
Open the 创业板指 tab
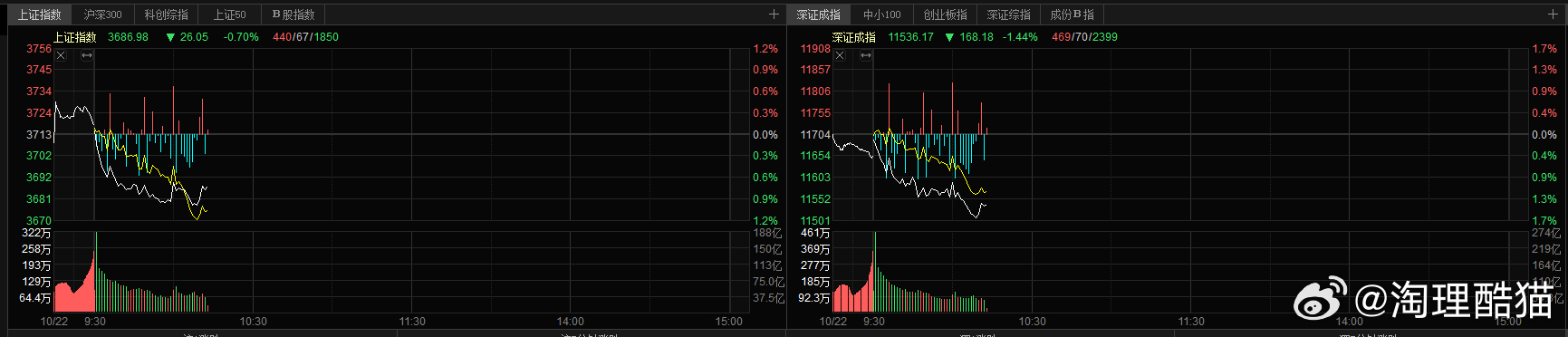(946, 14)
